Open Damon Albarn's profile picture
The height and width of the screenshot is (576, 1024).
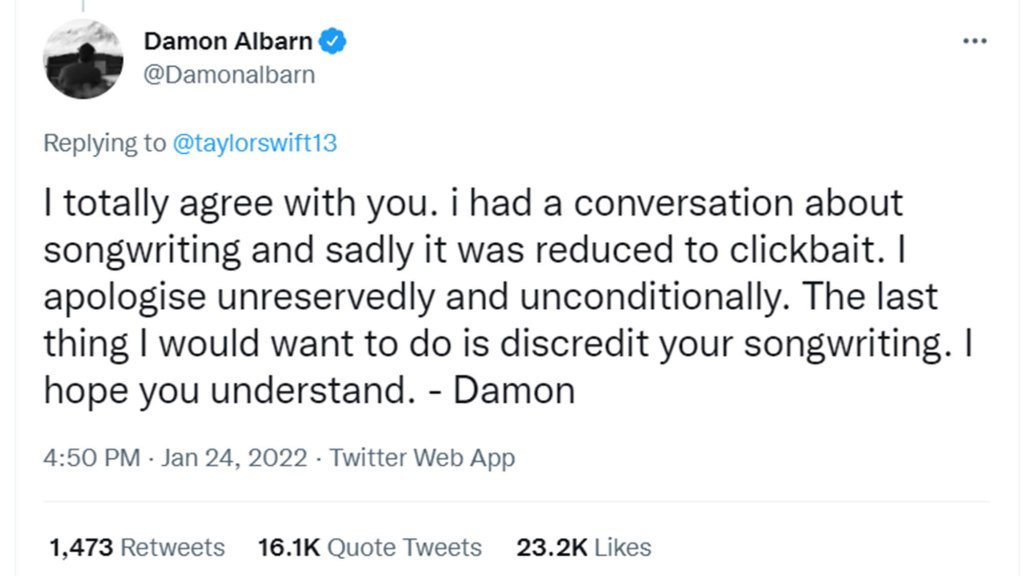click(x=83, y=58)
